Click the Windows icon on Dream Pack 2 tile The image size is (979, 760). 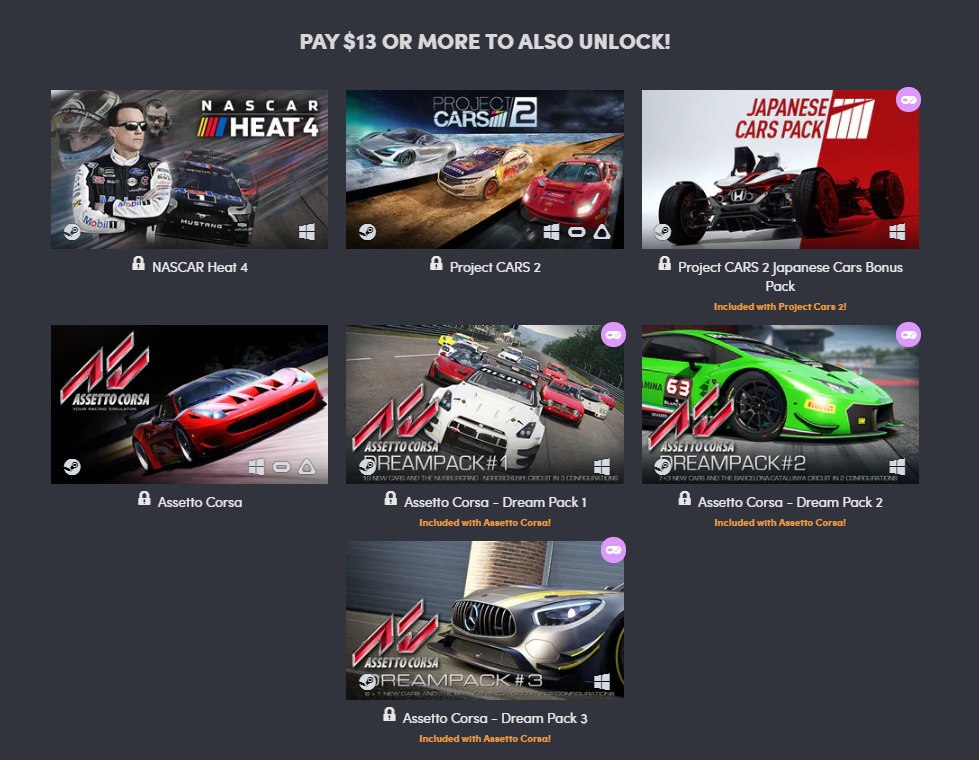point(897,466)
